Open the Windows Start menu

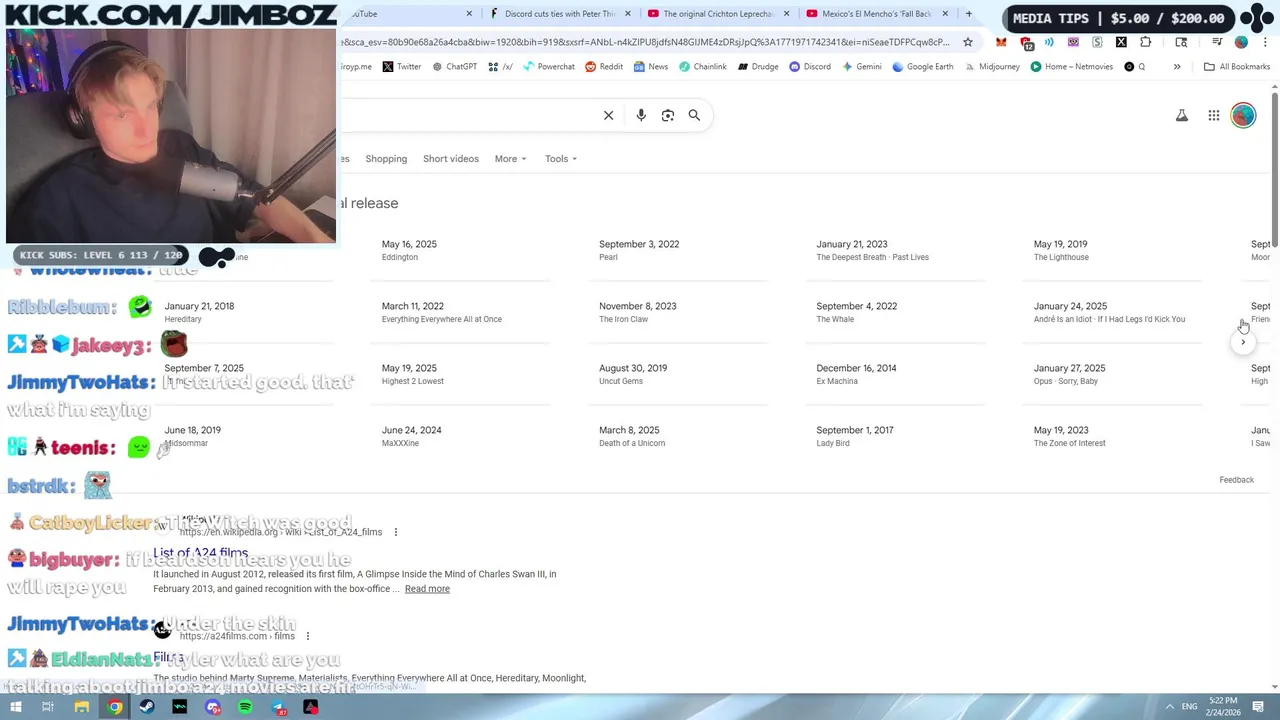click(15, 707)
